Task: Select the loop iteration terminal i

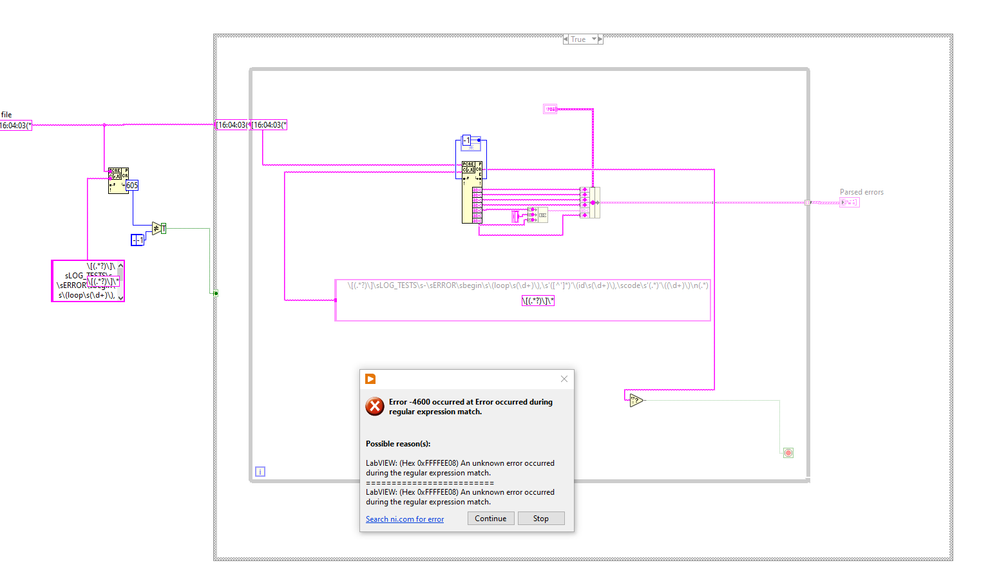Action: point(260,472)
